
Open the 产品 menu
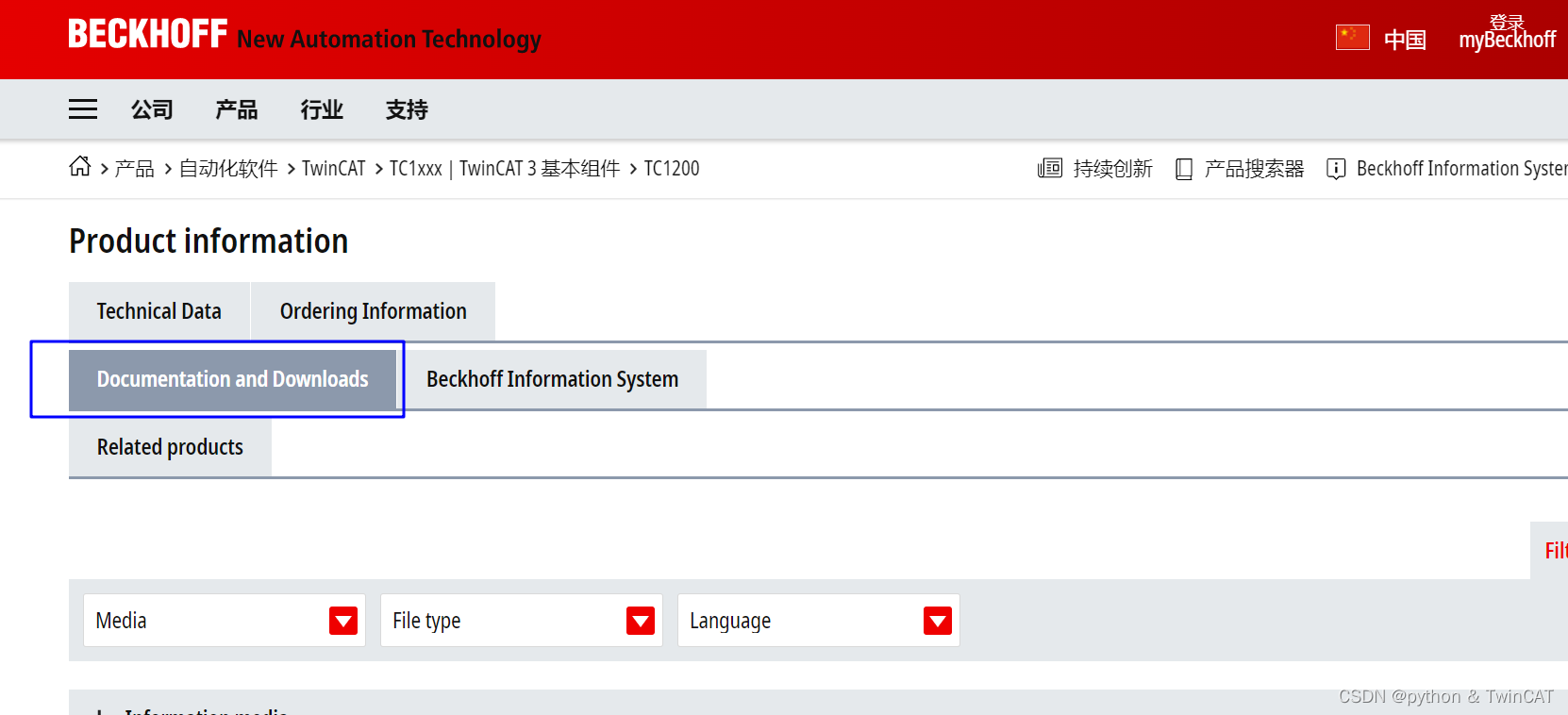(237, 110)
